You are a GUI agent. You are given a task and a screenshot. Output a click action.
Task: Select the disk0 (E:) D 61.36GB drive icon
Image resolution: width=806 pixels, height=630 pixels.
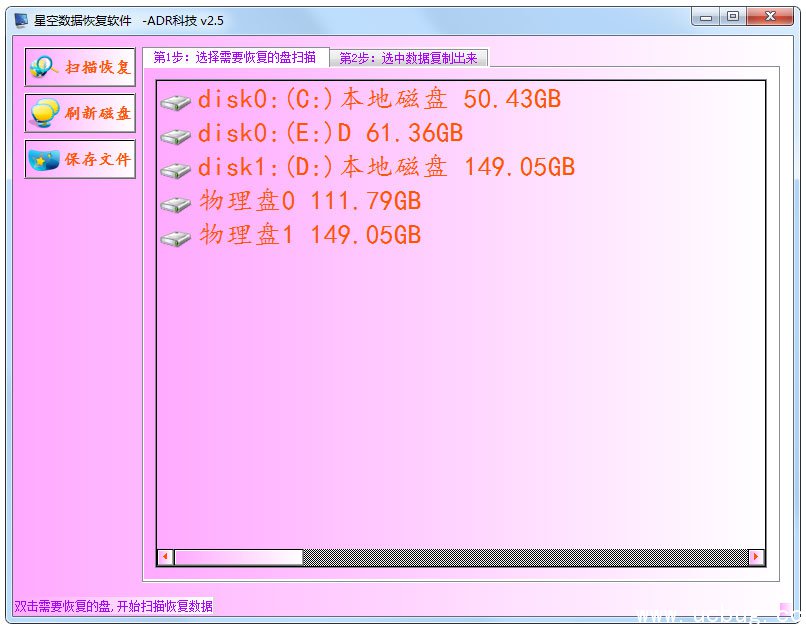[175, 135]
